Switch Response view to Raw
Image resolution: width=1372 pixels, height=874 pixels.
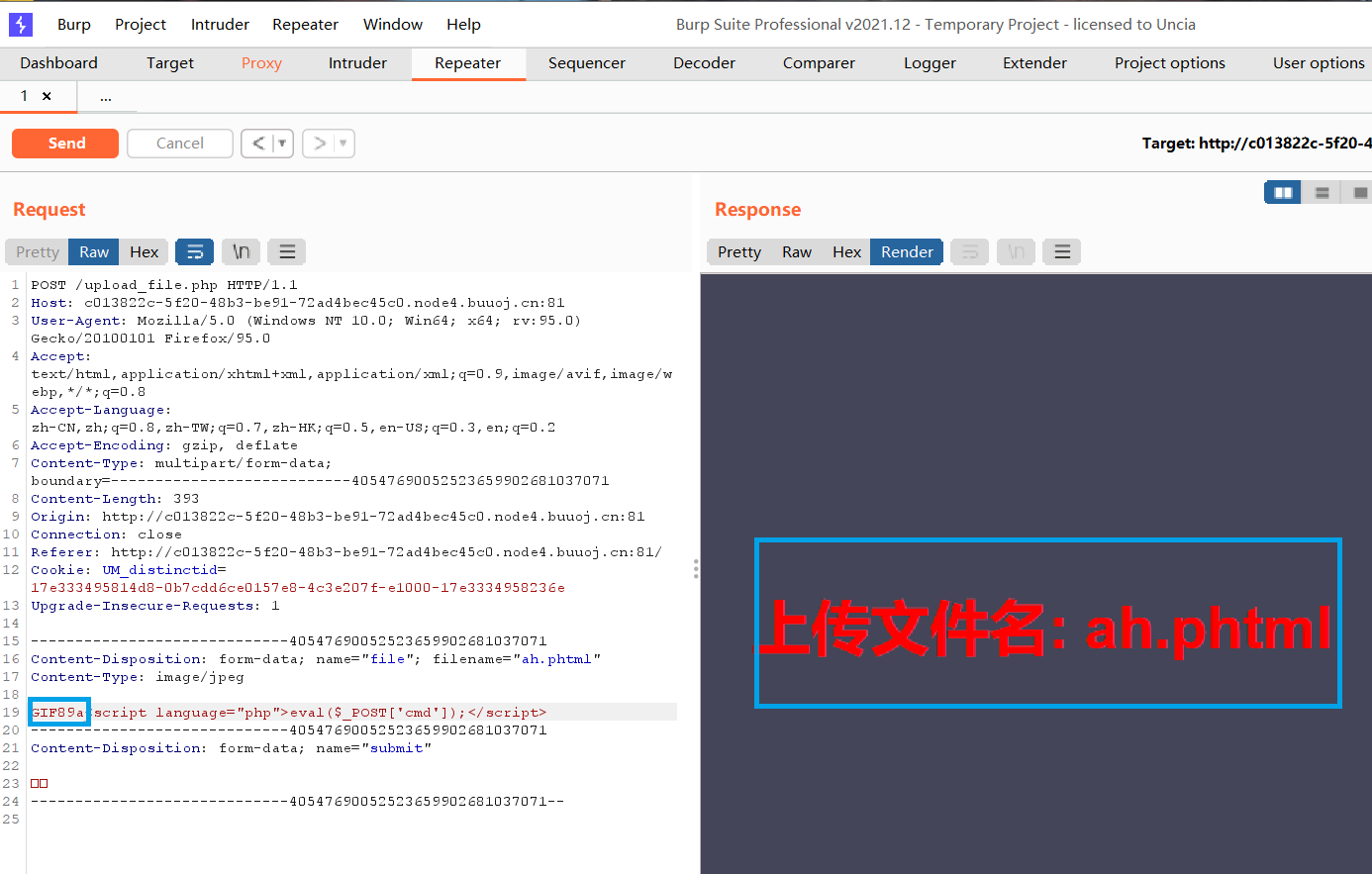[x=797, y=252]
